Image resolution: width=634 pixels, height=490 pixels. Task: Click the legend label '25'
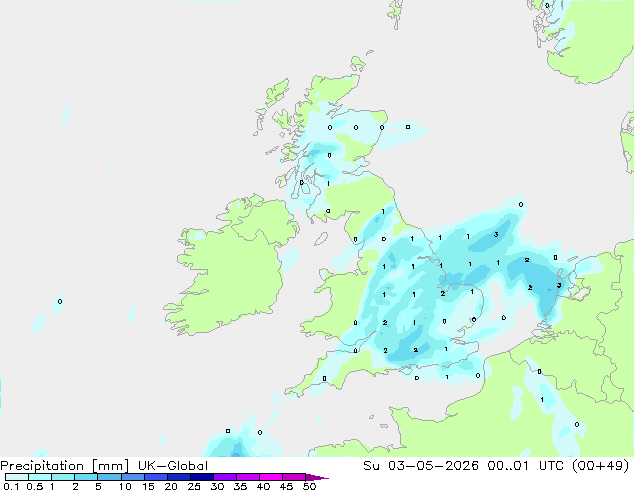(194, 486)
